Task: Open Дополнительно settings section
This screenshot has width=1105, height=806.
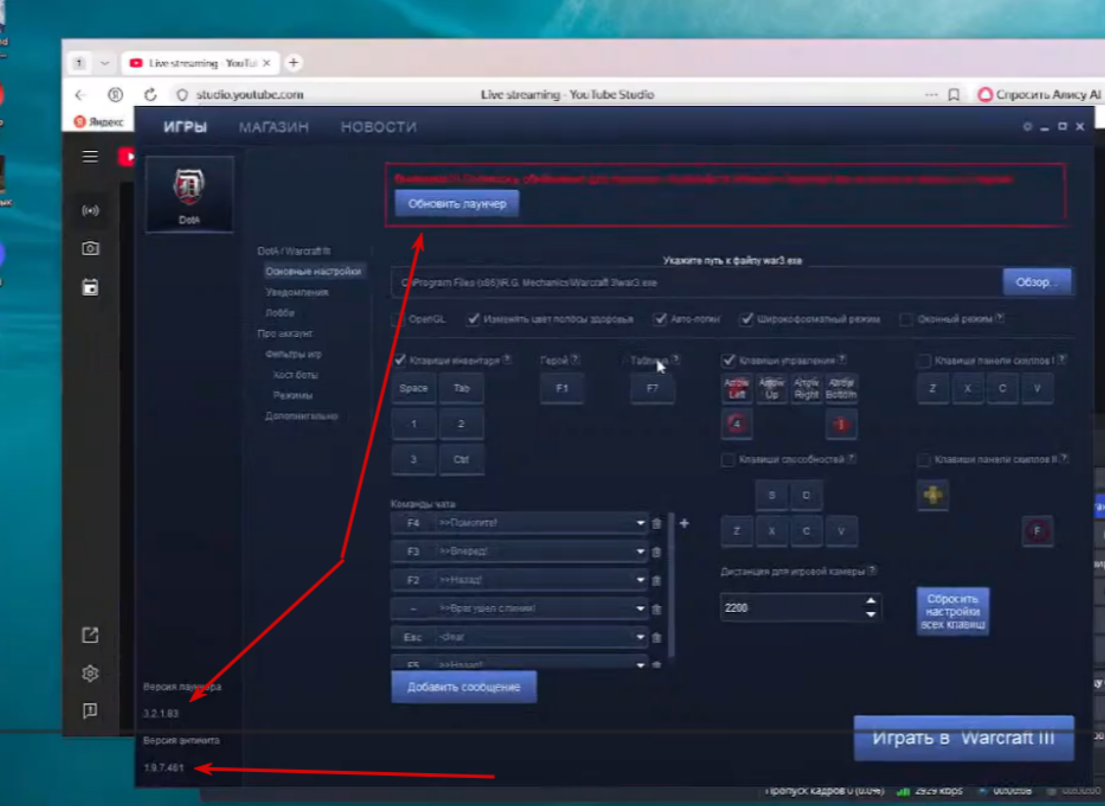Action: tap(302, 416)
